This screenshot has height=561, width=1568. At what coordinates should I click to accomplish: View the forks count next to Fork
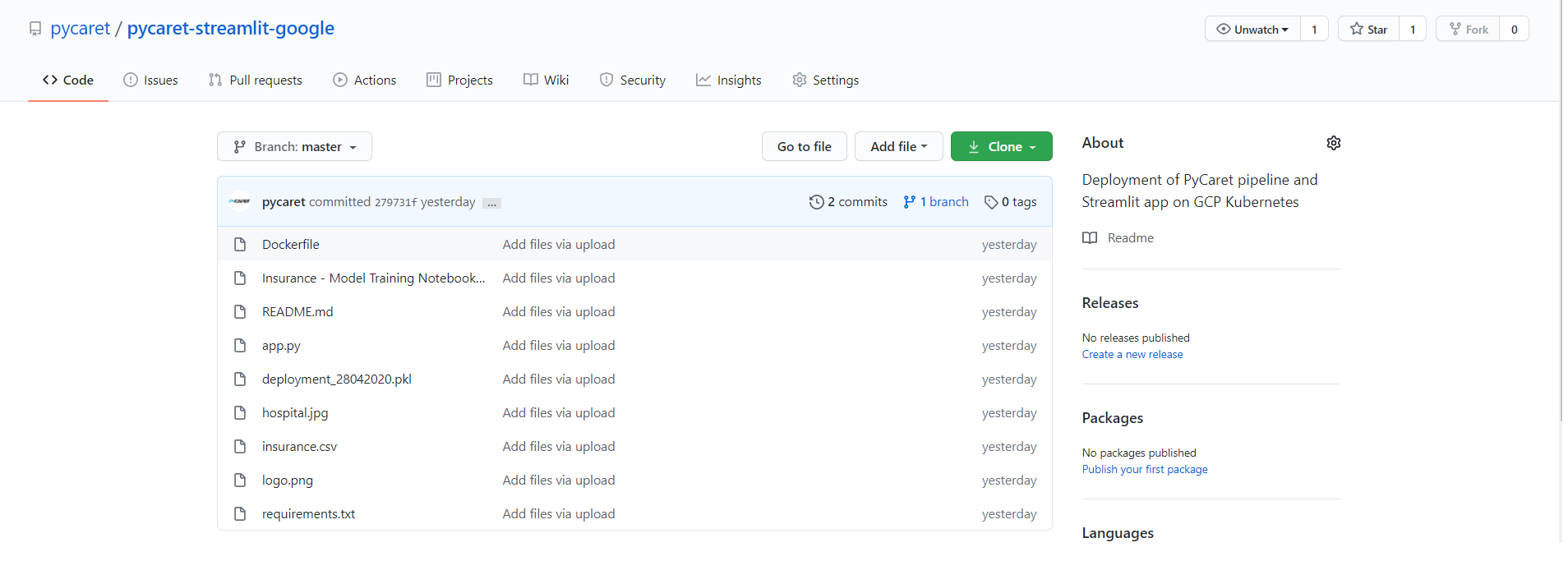1514,30
